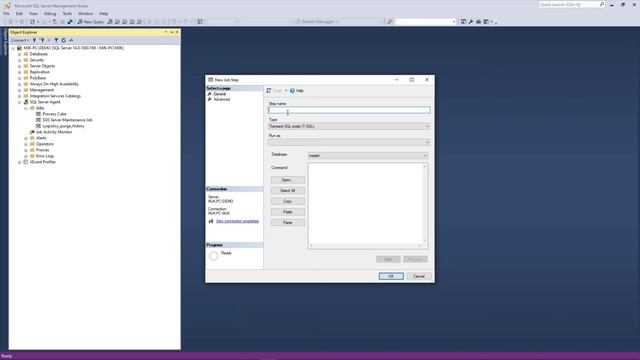This screenshot has height=360, width=640.
Task: Open the View menu
Action: (33, 13)
